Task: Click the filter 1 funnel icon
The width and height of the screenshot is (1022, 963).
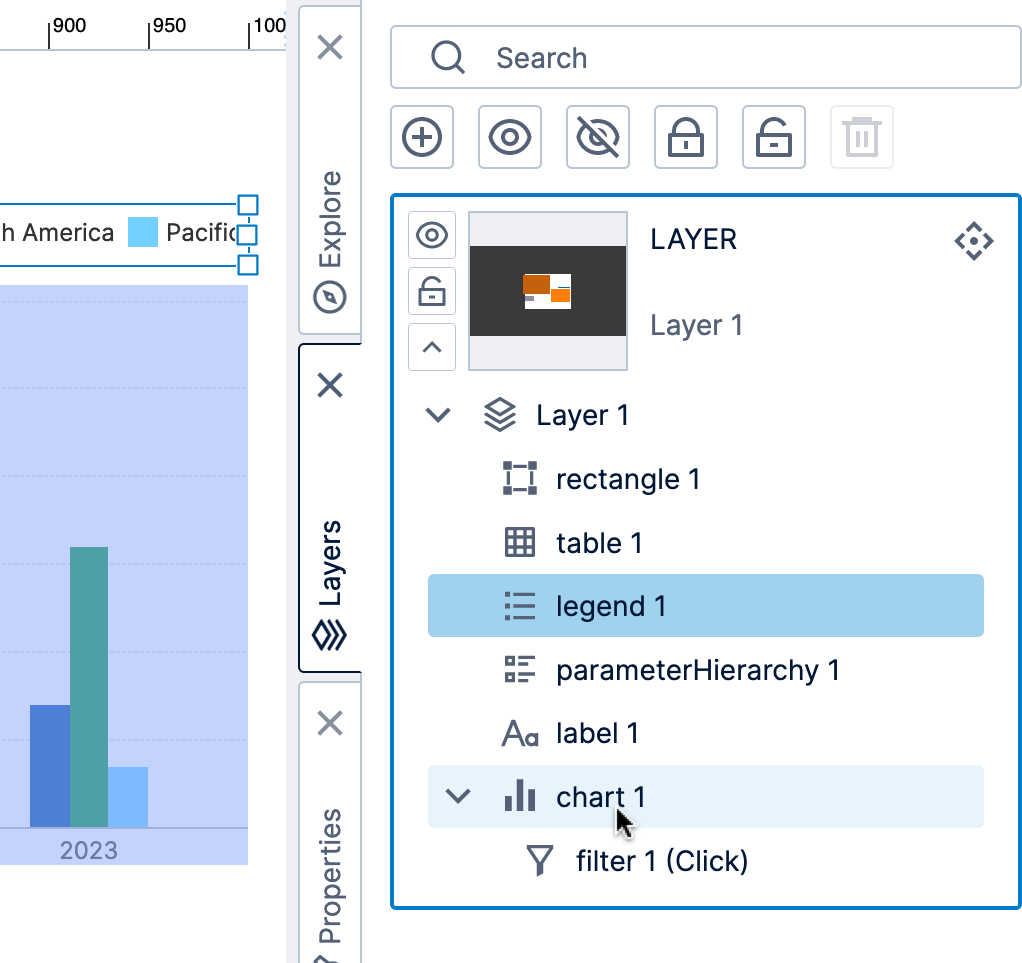Action: click(x=540, y=861)
